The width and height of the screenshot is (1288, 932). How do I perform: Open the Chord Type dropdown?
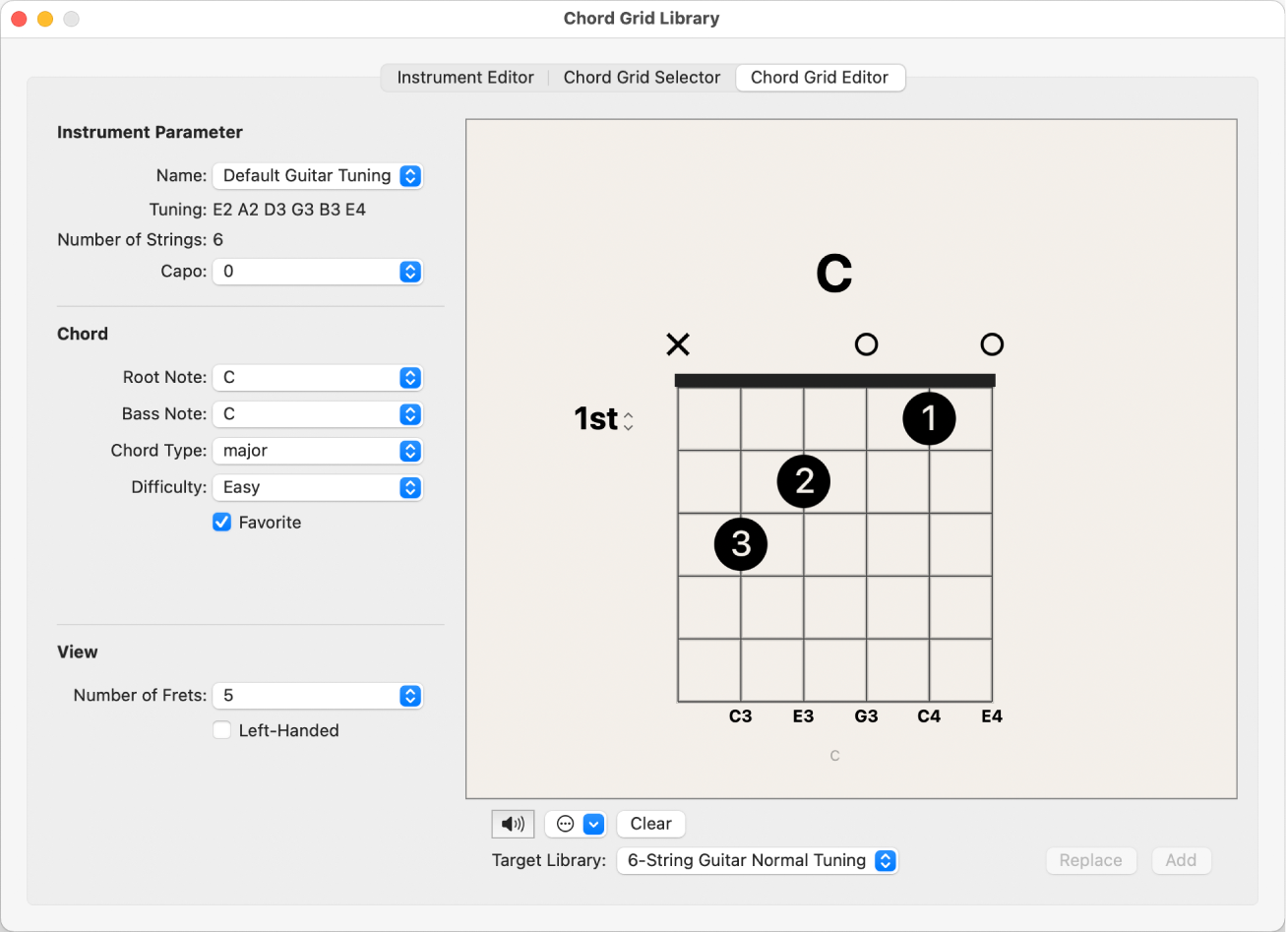click(x=317, y=451)
